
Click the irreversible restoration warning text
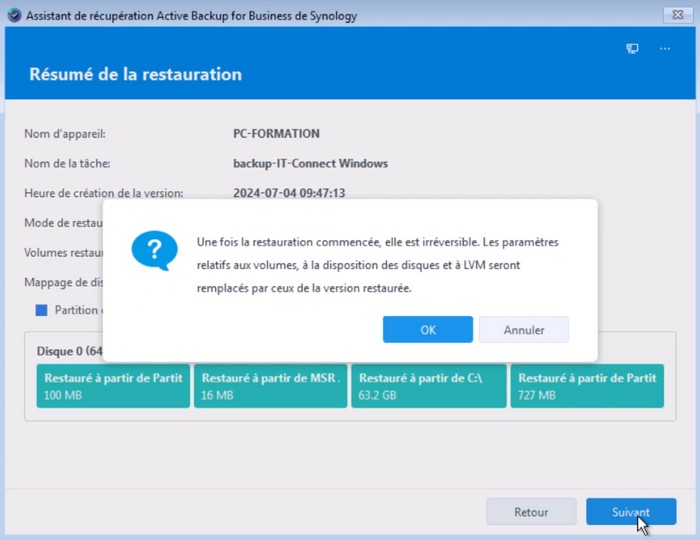[377, 265]
